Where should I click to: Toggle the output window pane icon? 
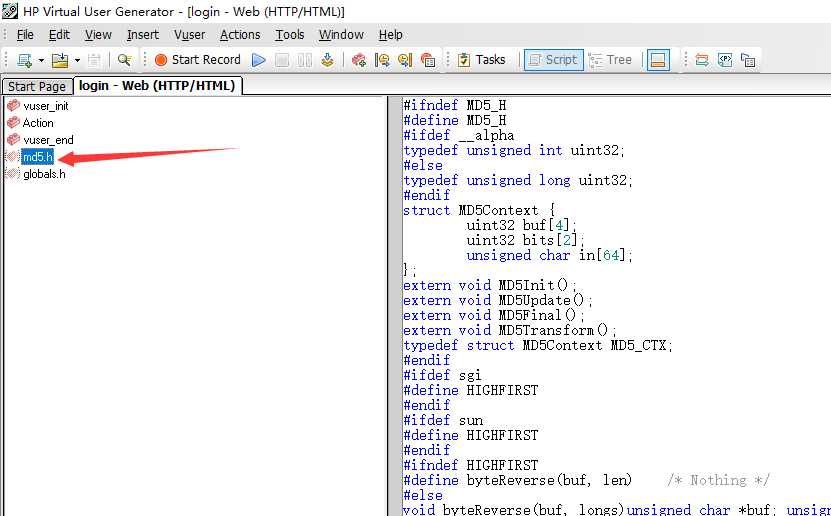(x=658, y=60)
